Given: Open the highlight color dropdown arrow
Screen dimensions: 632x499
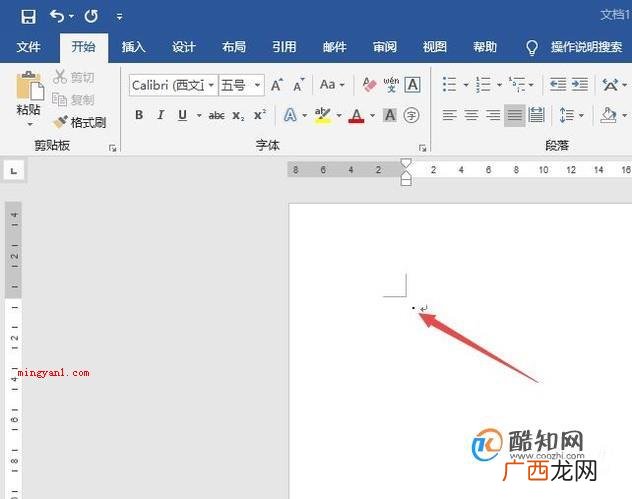Looking at the screenshot, I should [x=339, y=116].
